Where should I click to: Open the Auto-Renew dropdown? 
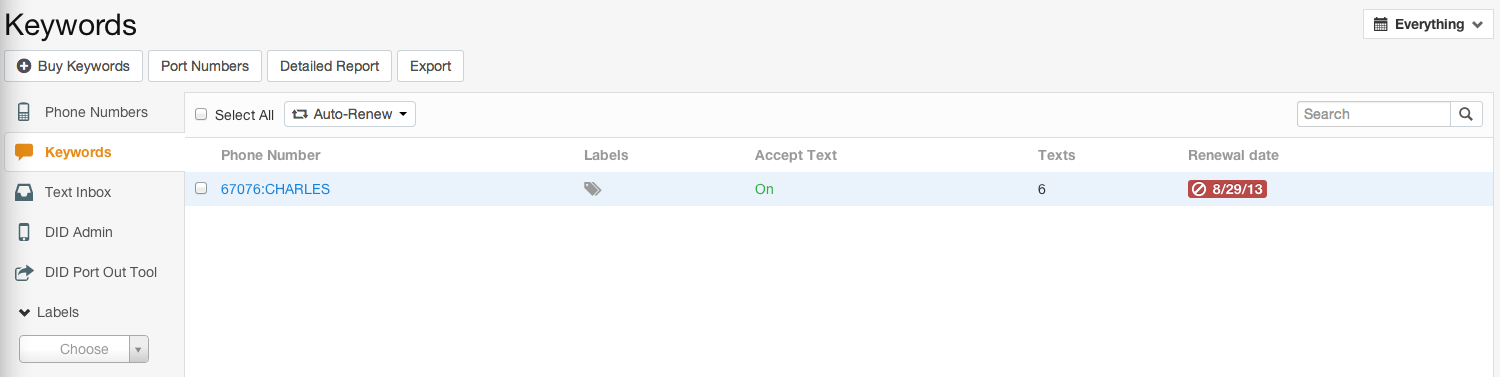point(350,114)
